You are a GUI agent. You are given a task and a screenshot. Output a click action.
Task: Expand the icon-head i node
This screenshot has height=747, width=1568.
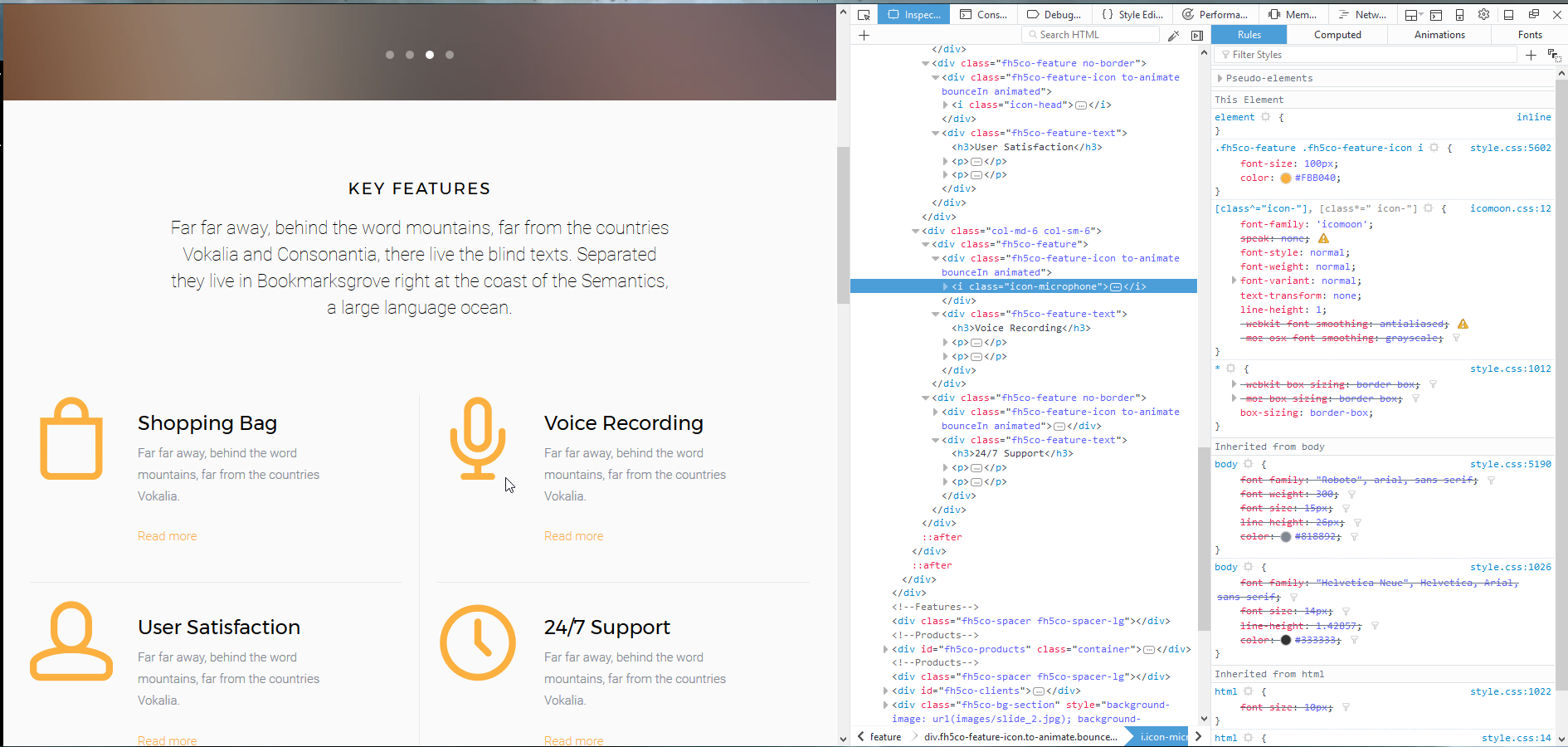[x=945, y=105]
